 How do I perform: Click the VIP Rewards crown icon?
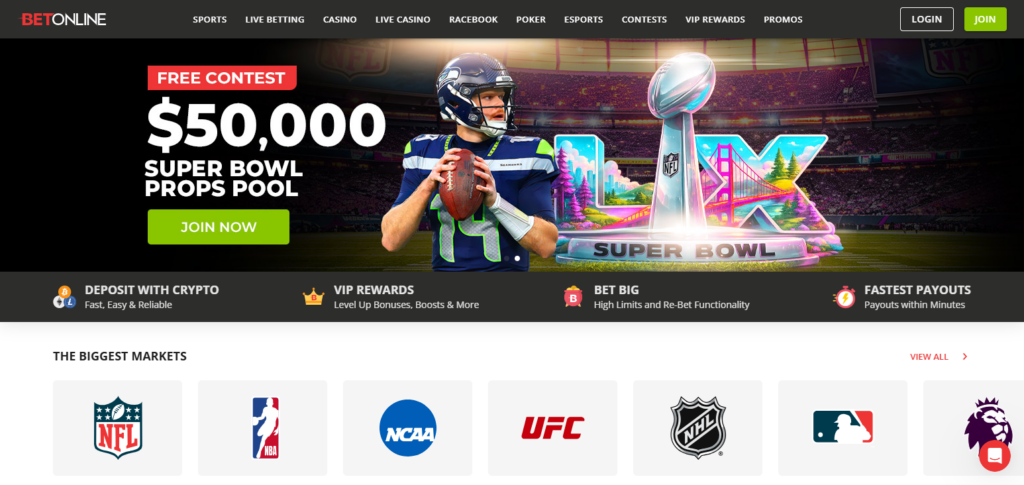pos(313,297)
